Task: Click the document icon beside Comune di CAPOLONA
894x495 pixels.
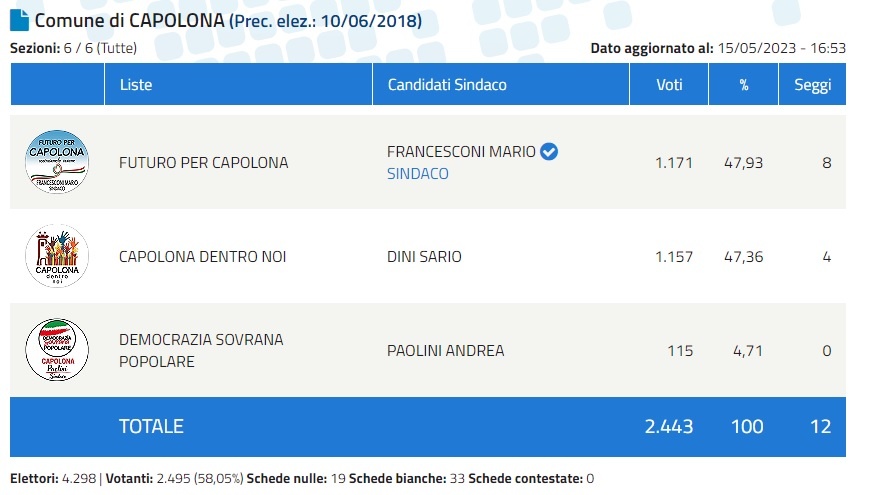Action: point(20,20)
